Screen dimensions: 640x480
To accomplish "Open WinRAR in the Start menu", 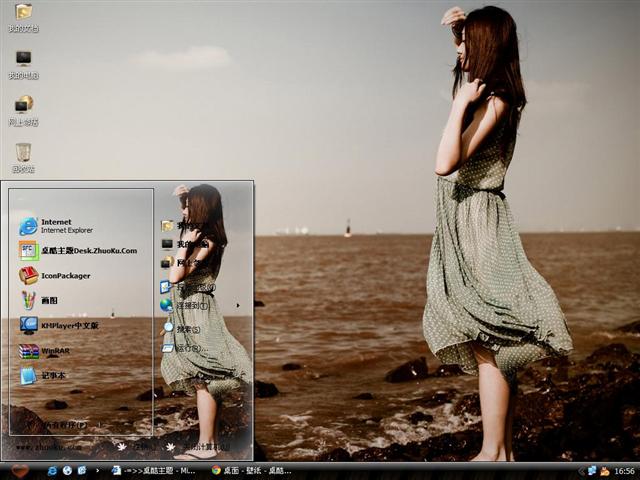I will (55, 351).
